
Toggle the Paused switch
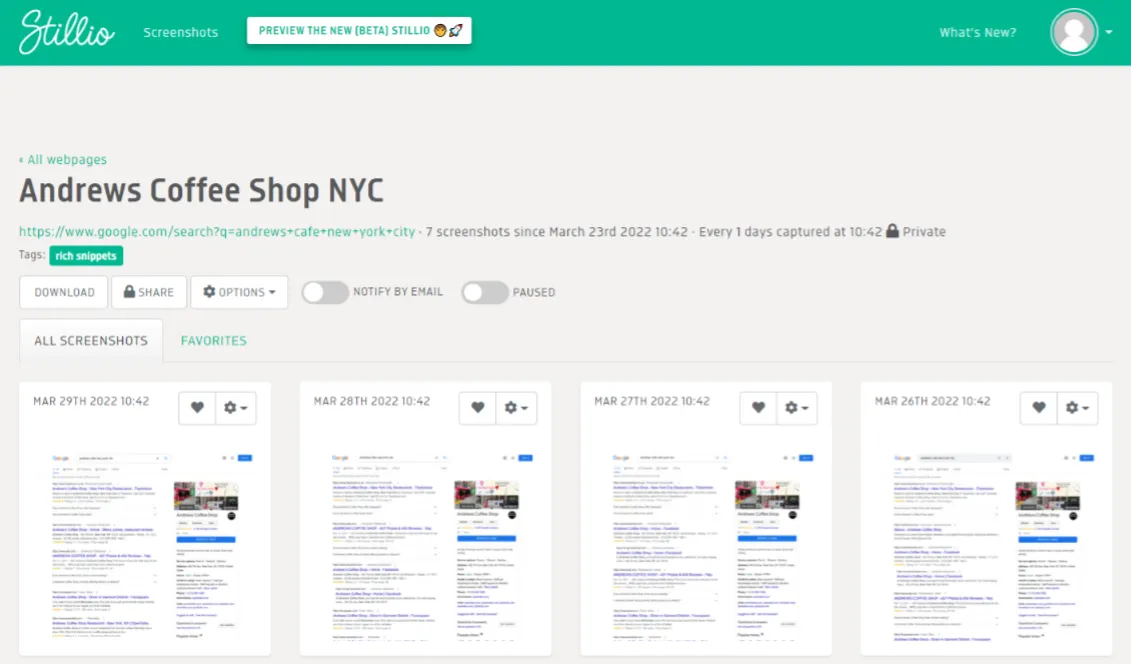click(485, 292)
